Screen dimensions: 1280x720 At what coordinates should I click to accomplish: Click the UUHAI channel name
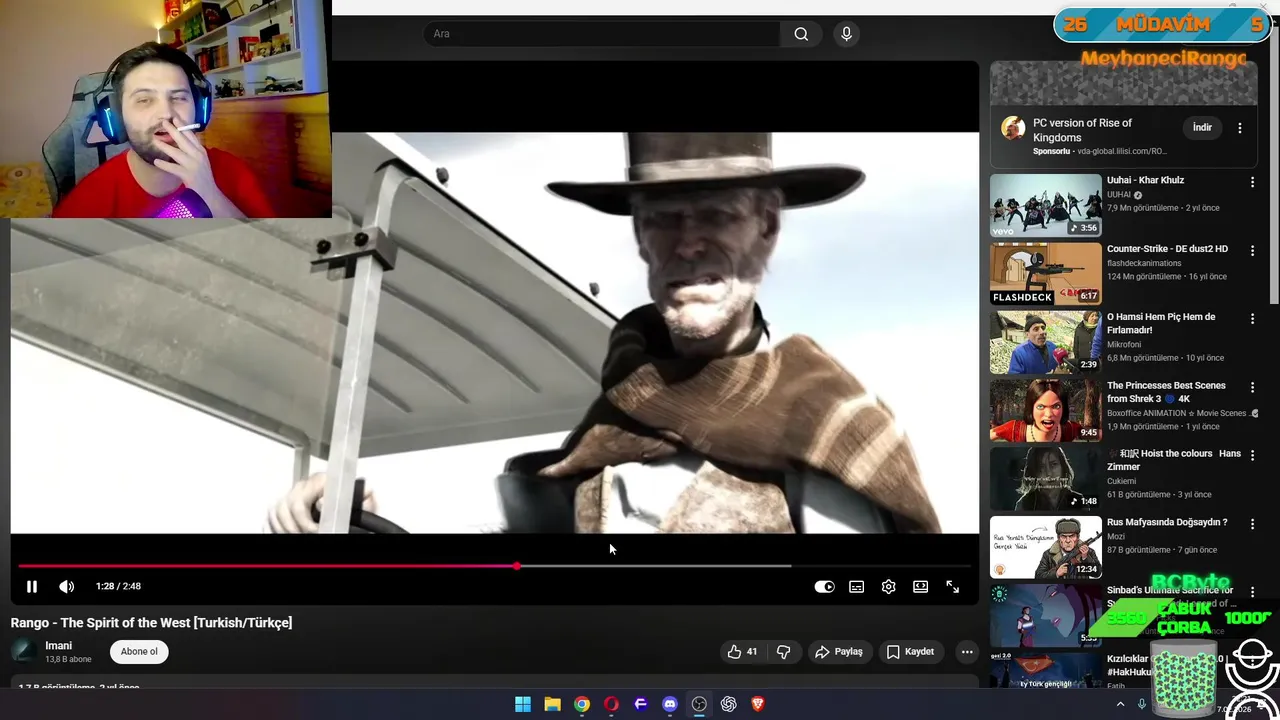(x=1119, y=195)
